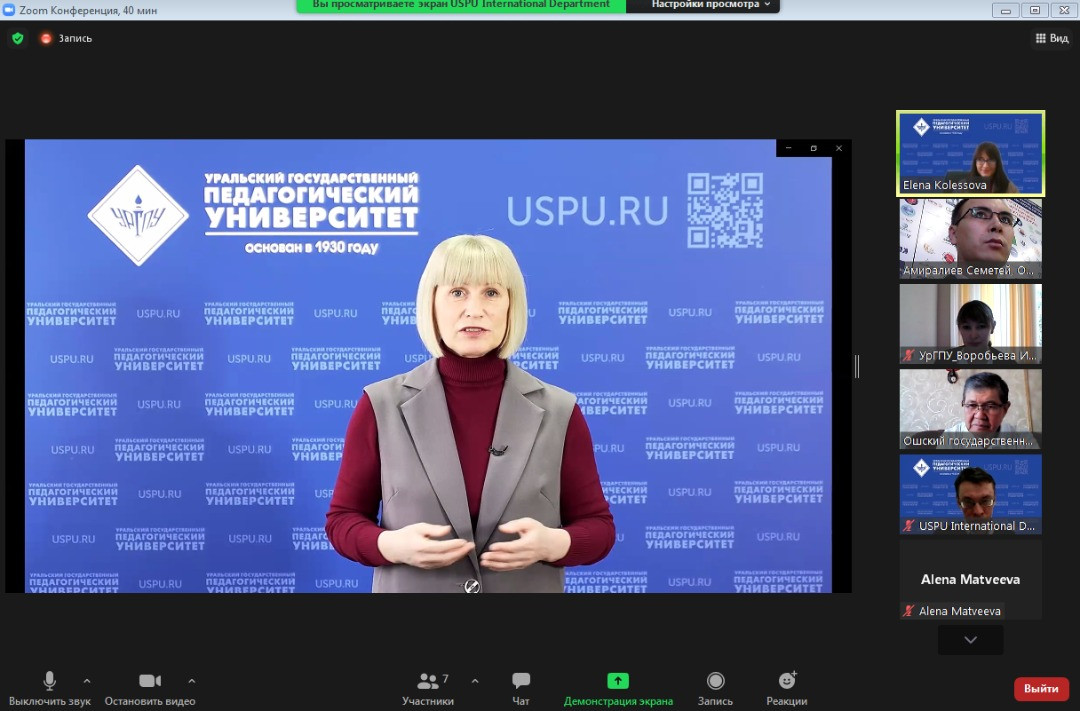The width and height of the screenshot is (1080, 711).
Task: Select Elena Kolessova video thumbnail
Action: [970, 153]
